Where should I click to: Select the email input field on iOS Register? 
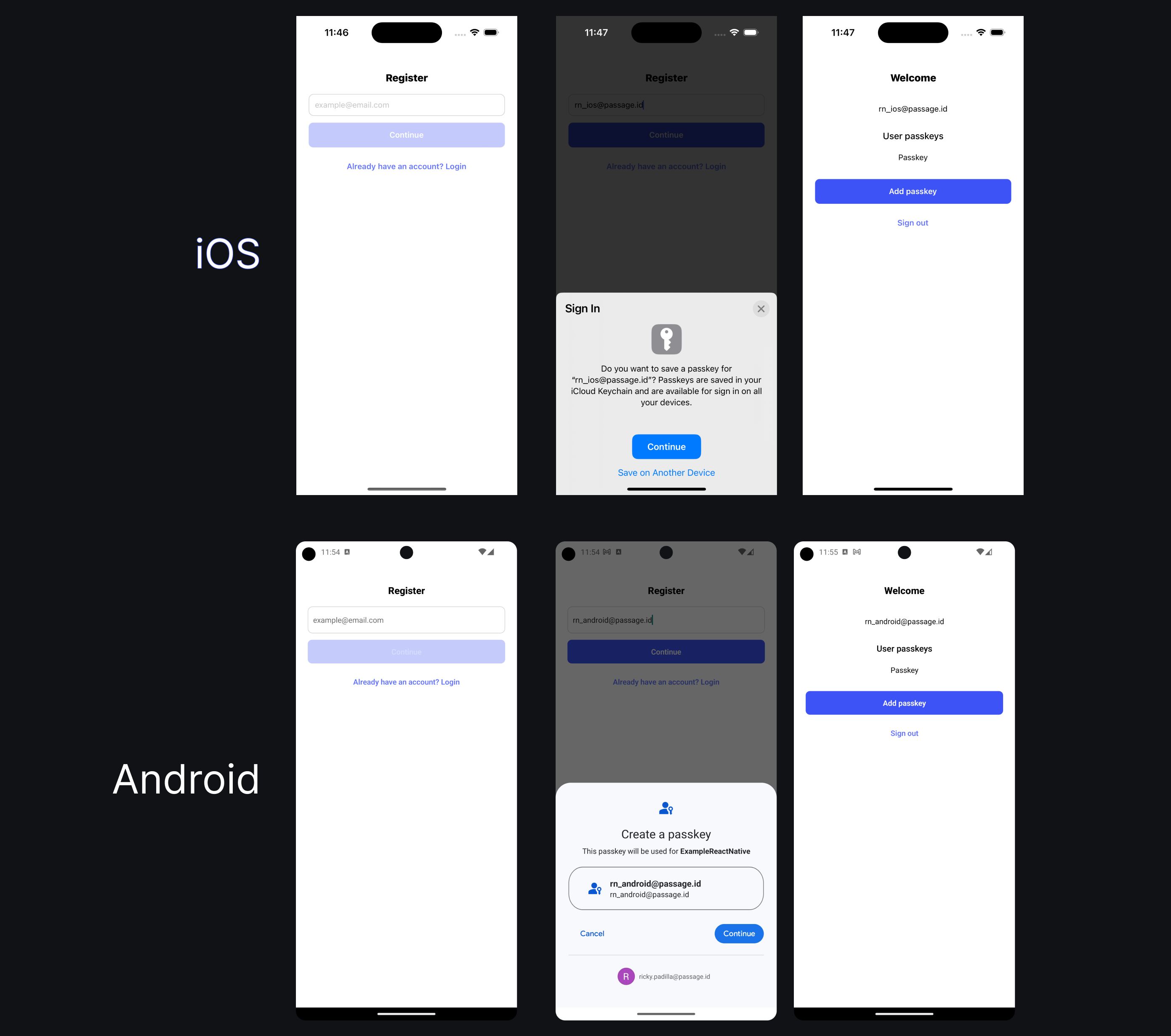pyautogui.click(x=406, y=104)
